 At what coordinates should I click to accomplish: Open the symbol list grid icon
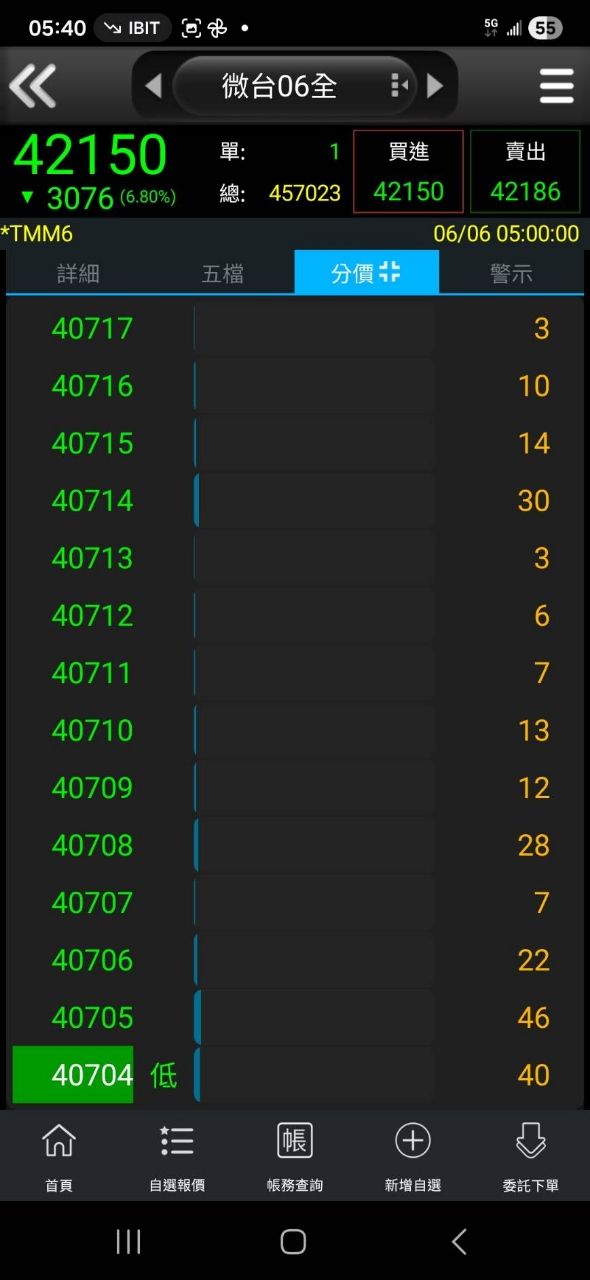[399, 86]
